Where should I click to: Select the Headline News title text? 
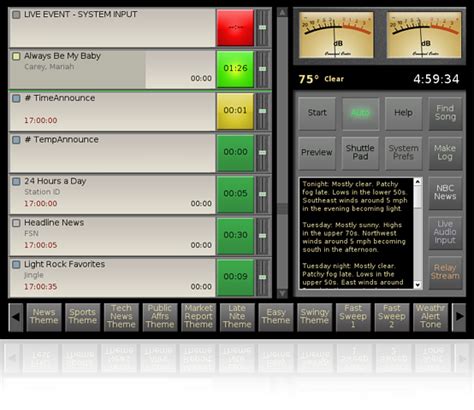tap(54, 223)
